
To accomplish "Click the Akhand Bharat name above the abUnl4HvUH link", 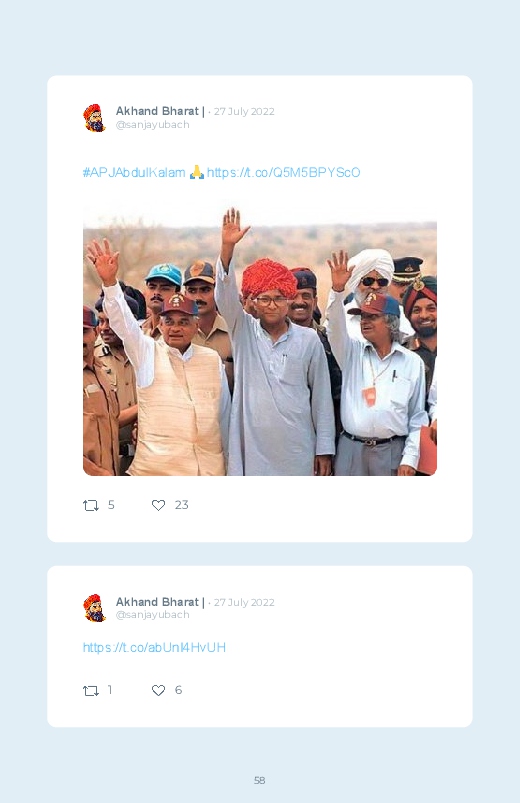I will [x=157, y=602].
